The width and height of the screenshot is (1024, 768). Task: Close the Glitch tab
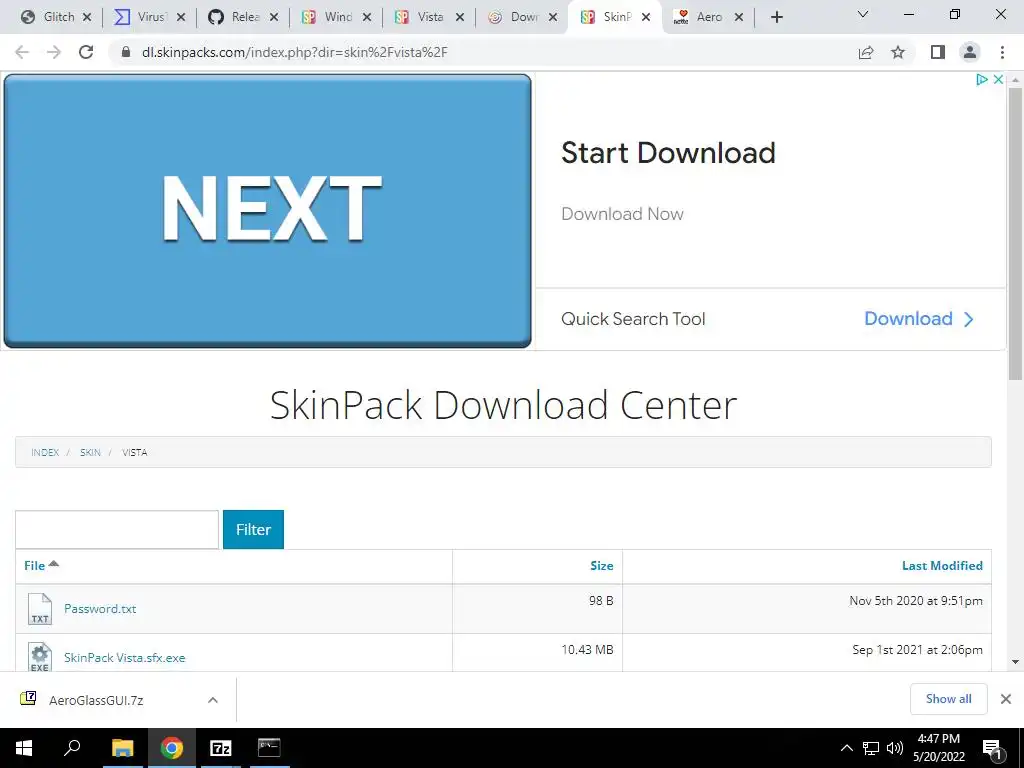(87, 18)
